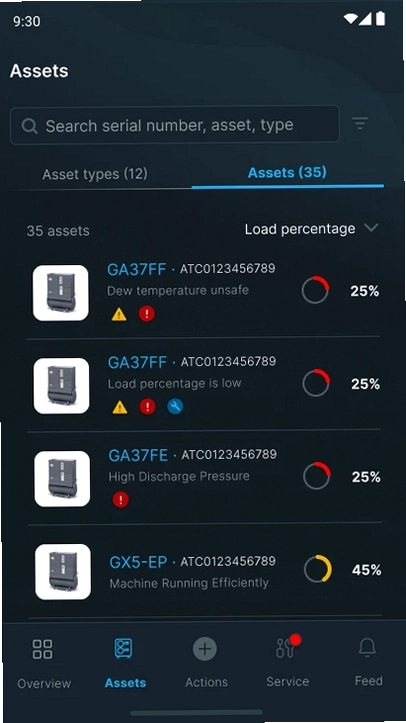The image size is (406, 723).
Task: Open the filter icon beside search
Action: pos(360,123)
